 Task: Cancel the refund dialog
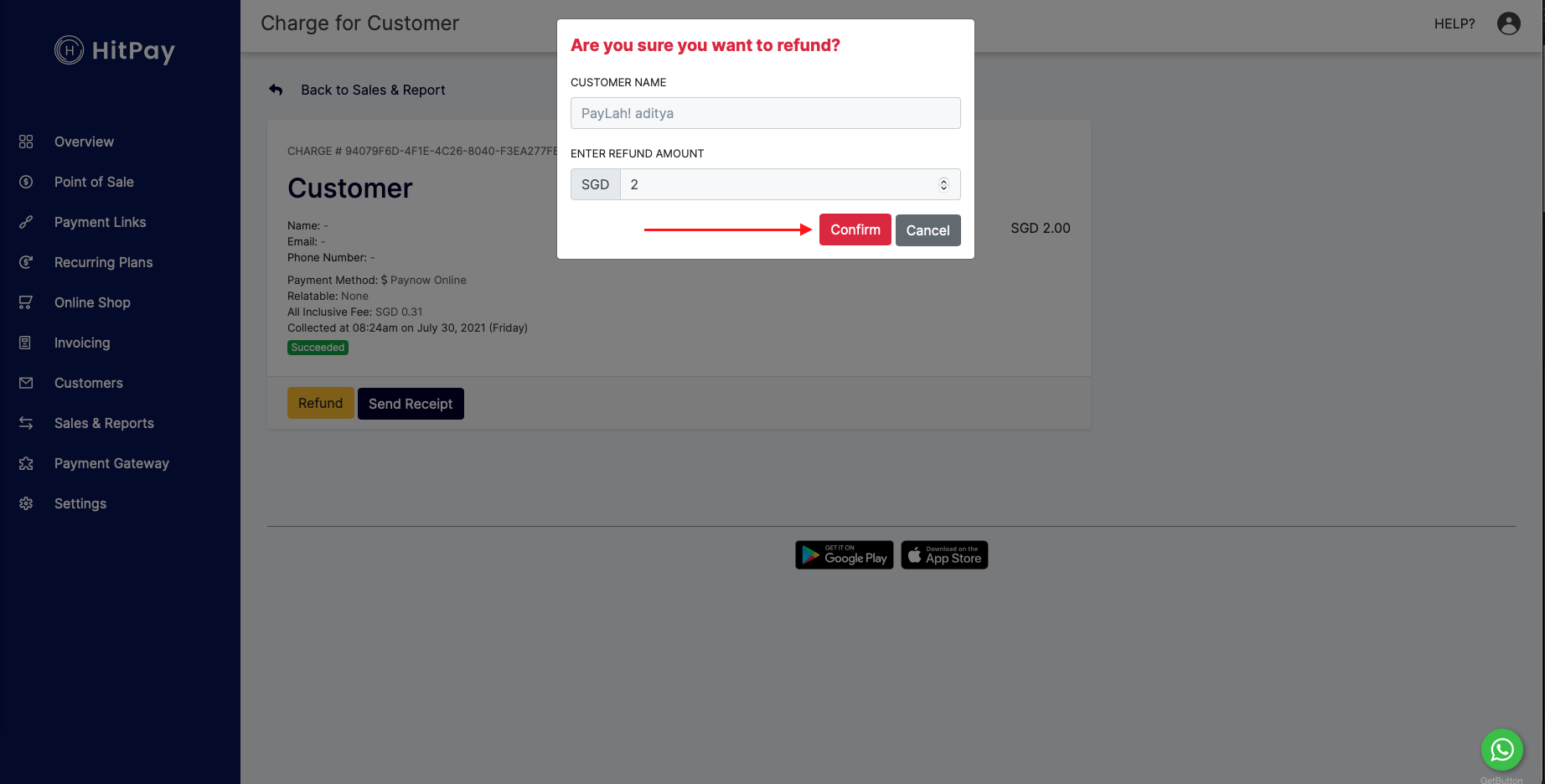[928, 230]
